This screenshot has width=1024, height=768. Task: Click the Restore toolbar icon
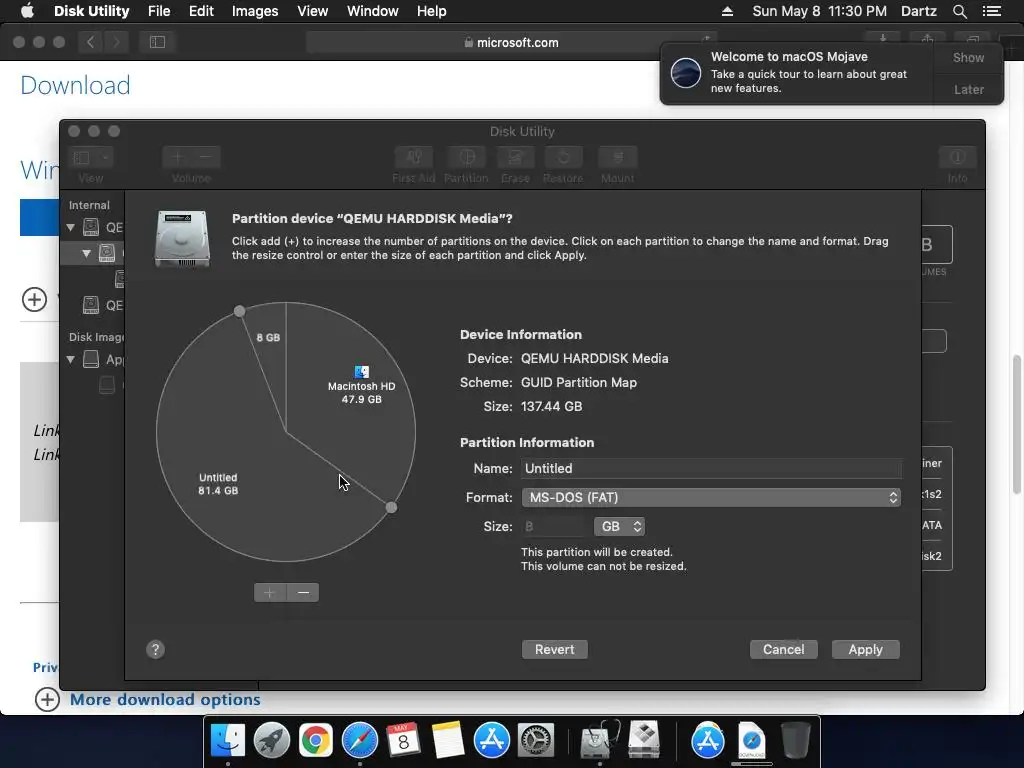click(563, 157)
